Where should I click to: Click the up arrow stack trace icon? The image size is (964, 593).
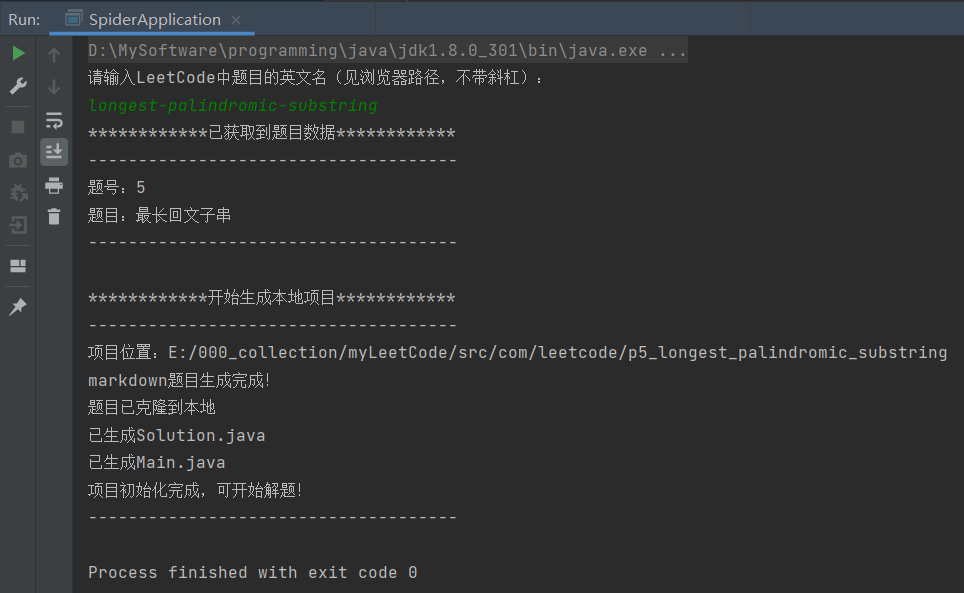point(54,55)
